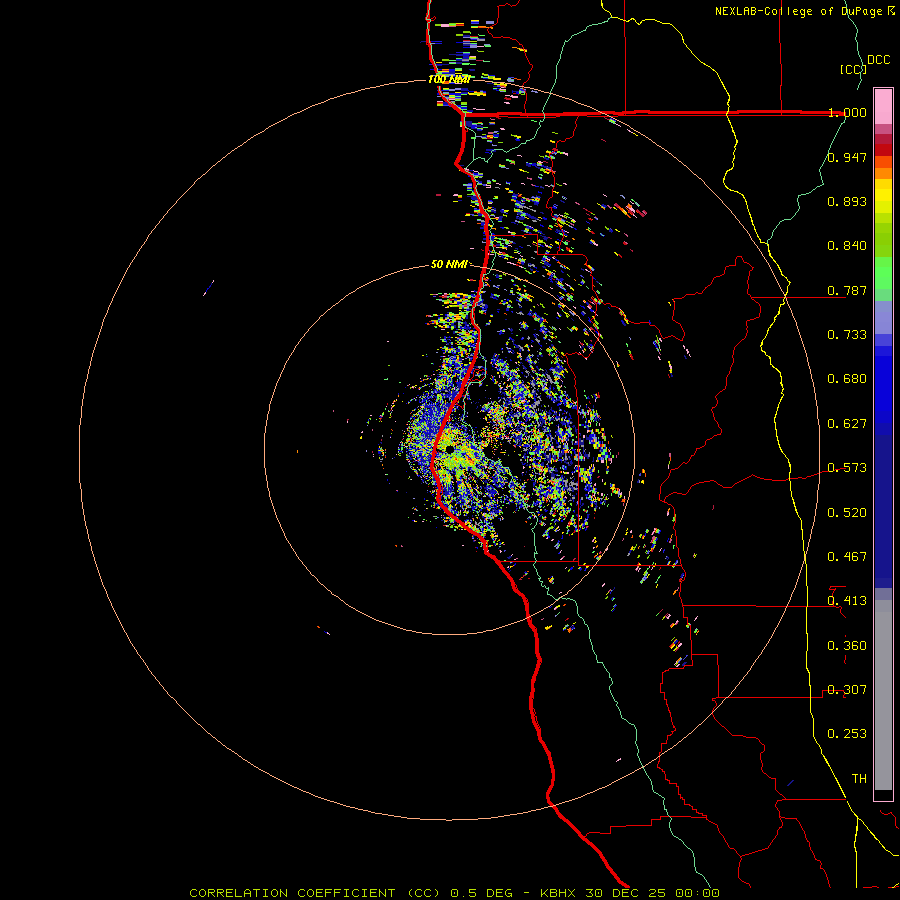Select the 0.467 scale value
Image resolution: width=900 pixels, height=900 pixels.
pos(847,557)
